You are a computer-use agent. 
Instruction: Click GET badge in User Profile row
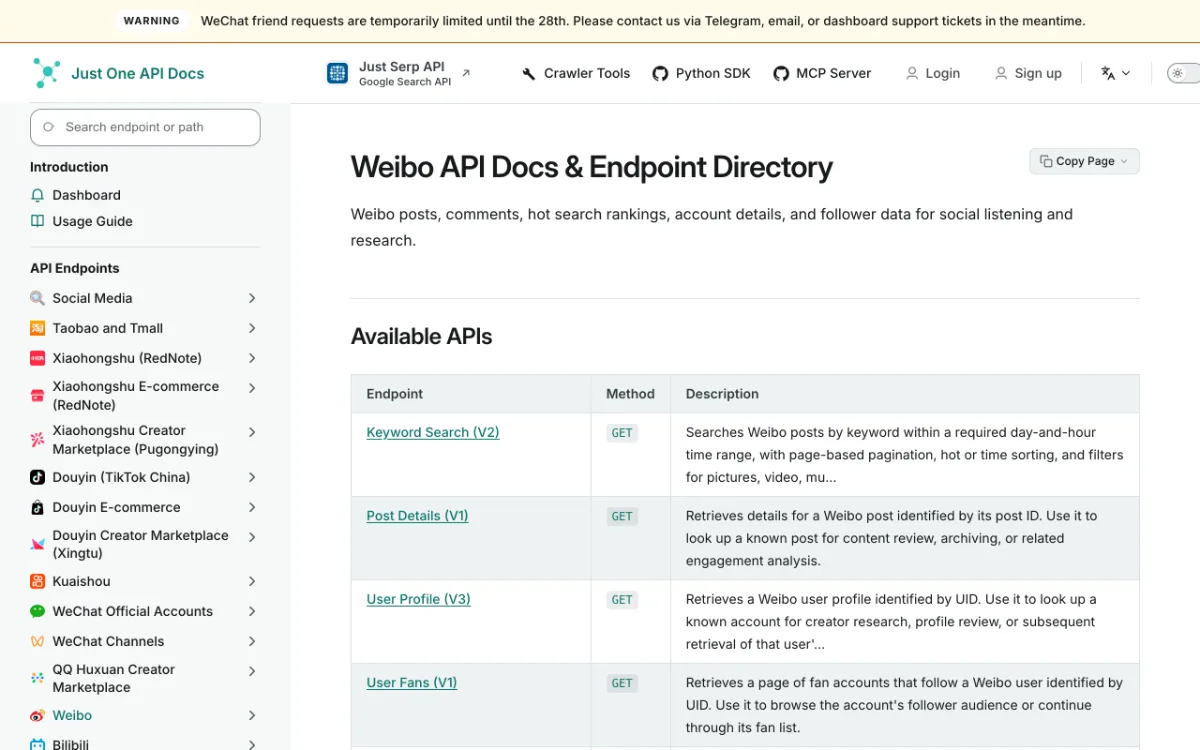tap(623, 600)
